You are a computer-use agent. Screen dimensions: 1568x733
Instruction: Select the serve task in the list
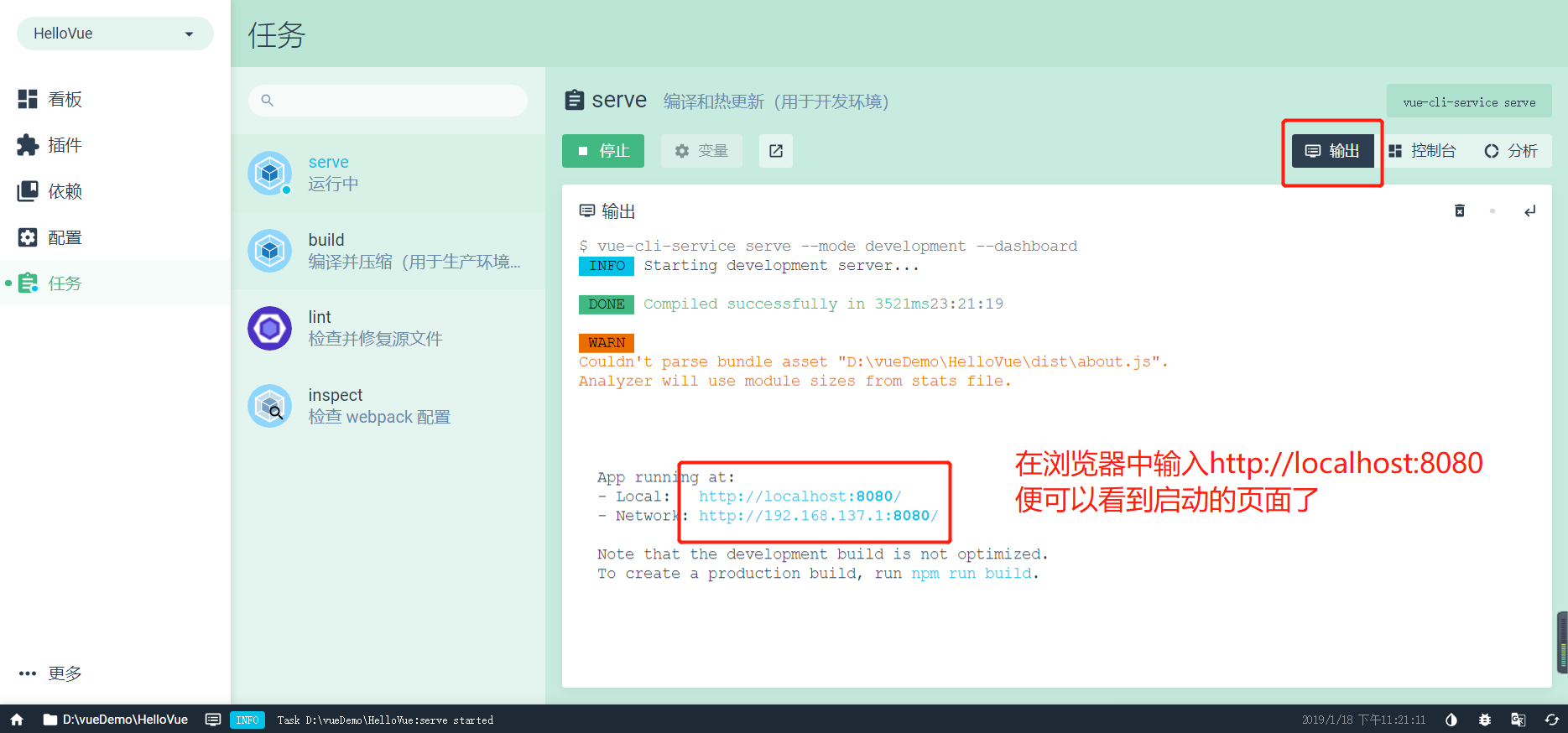[388, 173]
